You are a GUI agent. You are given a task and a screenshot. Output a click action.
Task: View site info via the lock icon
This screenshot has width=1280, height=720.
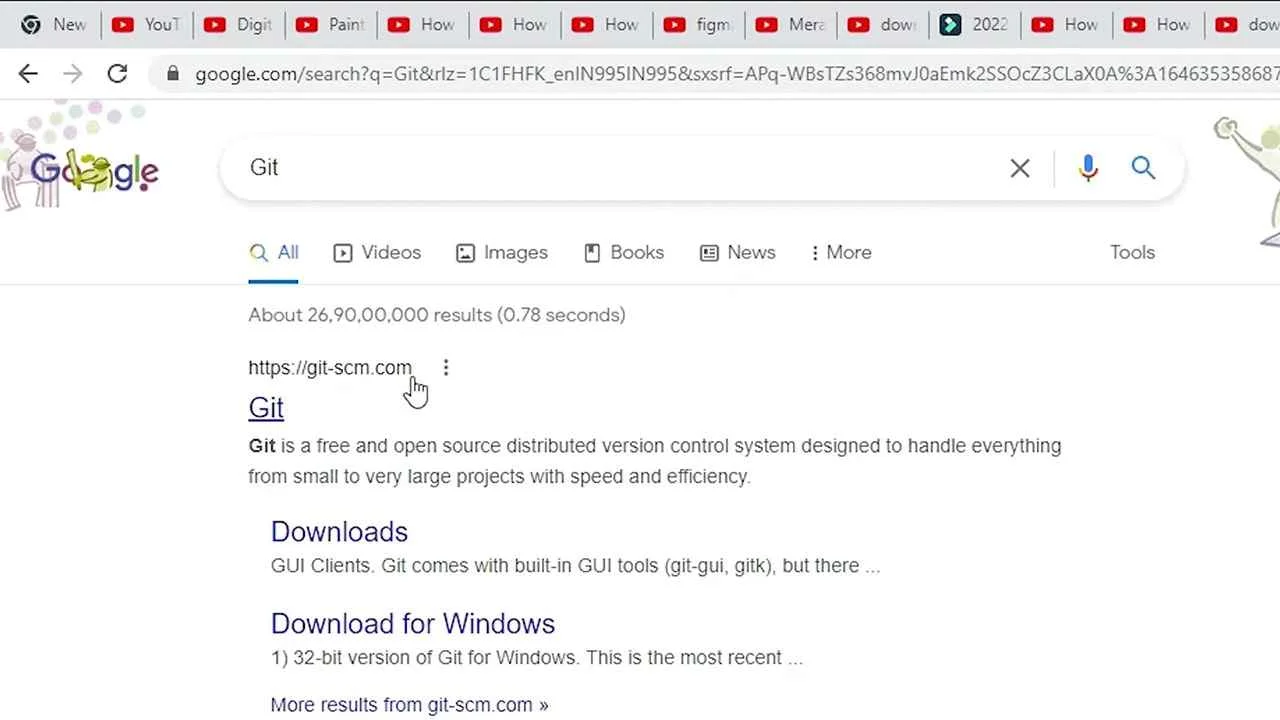(x=173, y=74)
